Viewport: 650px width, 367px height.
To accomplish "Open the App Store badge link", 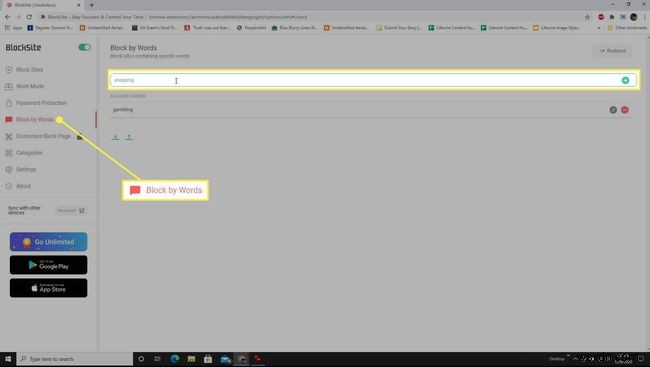I will point(49,288).
